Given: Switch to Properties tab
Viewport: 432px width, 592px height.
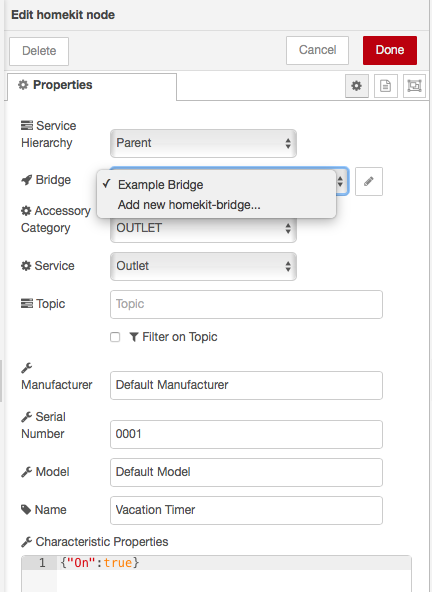Looking at the screenshot, I should (x=92, y=86).
